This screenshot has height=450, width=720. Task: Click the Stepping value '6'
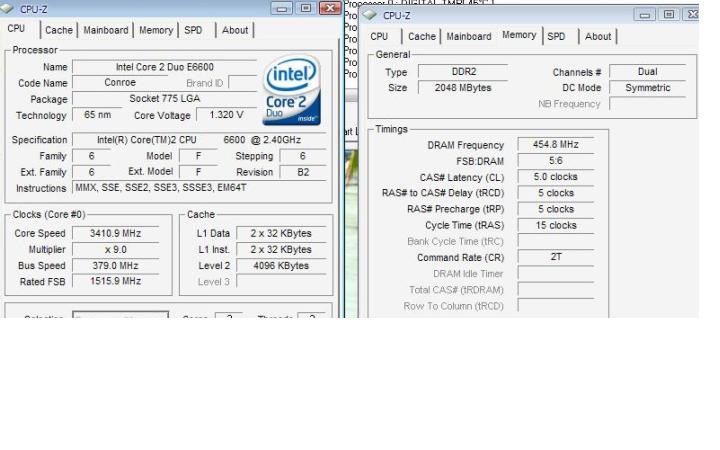(303, 156)
